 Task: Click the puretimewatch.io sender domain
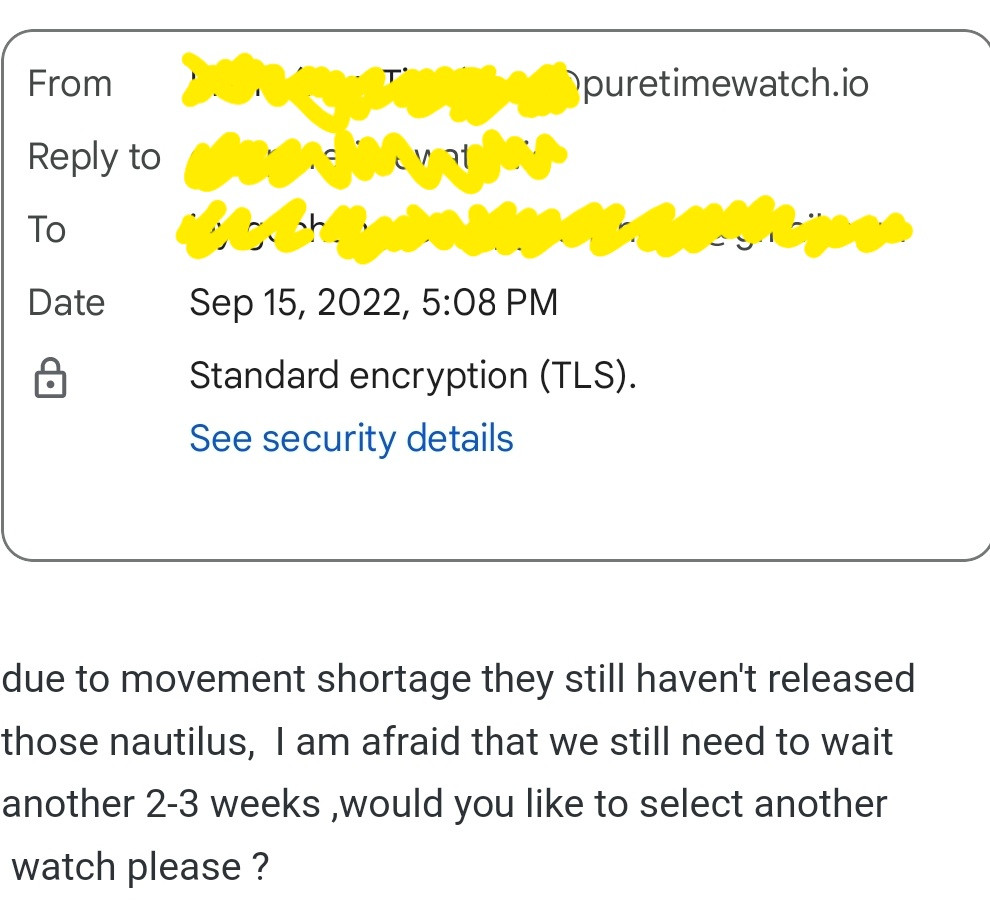pyautogui.click(x=724, y=84)
